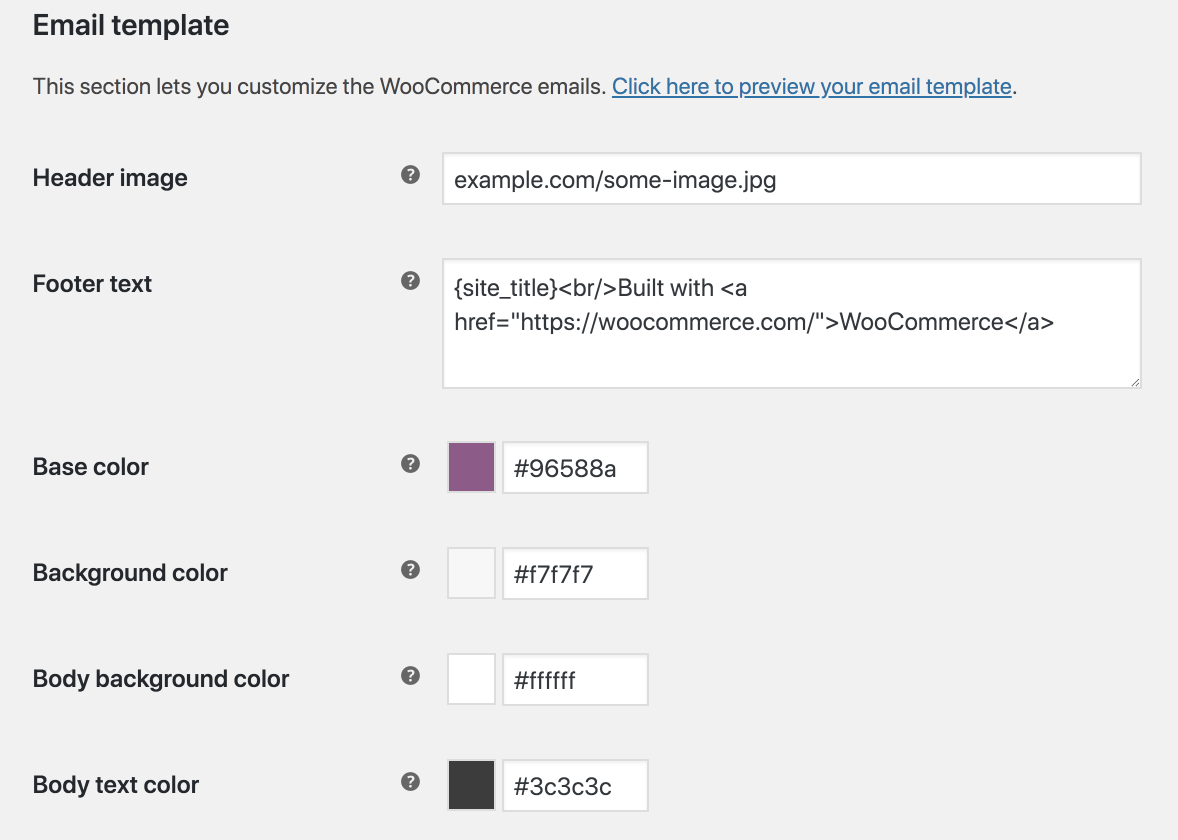Click inside the Footer text textarea
The width and height of the screenshot is (1178, 840).
click(x=791, y=350)
